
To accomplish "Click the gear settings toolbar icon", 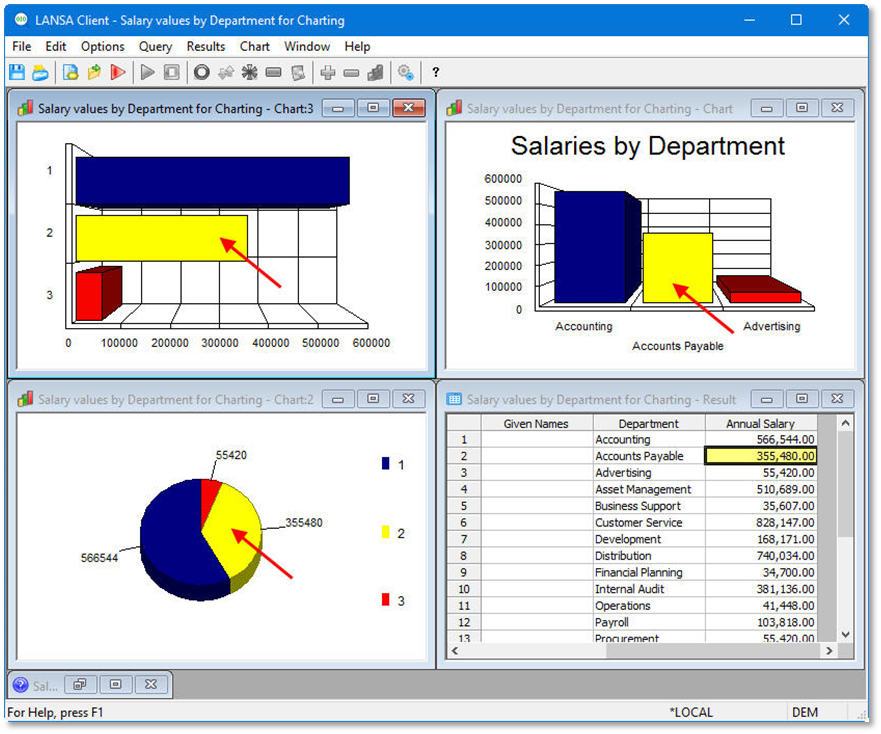I will [405, 72].
